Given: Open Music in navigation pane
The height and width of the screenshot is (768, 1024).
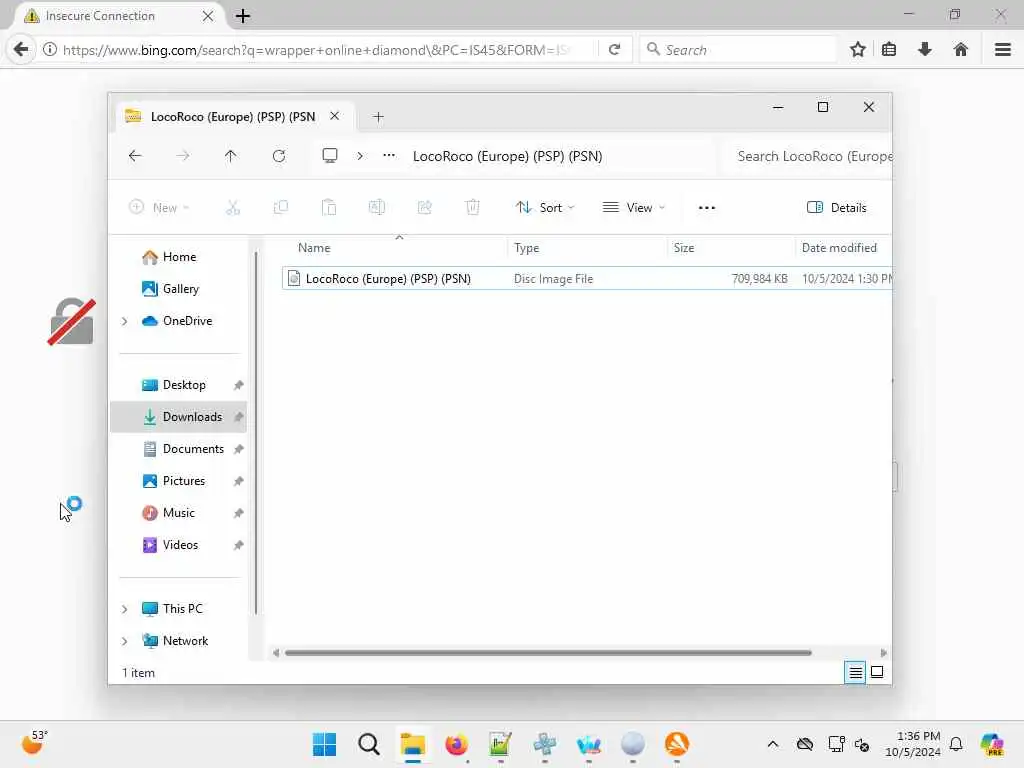Looking at the screenshot, I should pyautogui.click(x=178, y=513).
